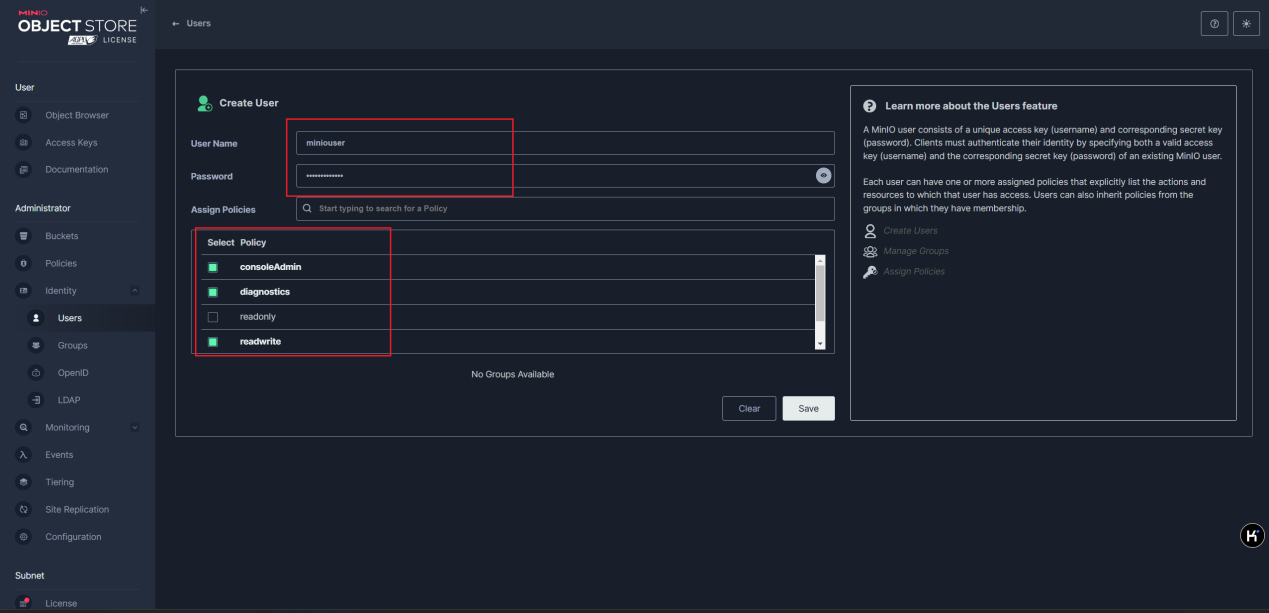Click the Policies sidebar icon
Screen dimensions: 1269x613
pos(24,263)
